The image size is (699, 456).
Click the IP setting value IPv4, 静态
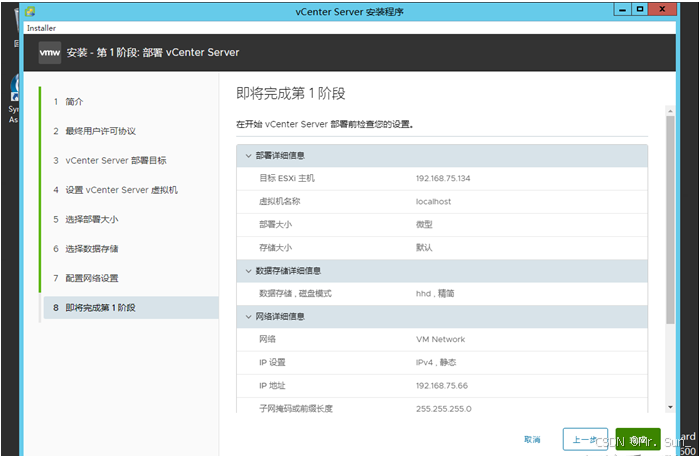[x=436, y=362]
